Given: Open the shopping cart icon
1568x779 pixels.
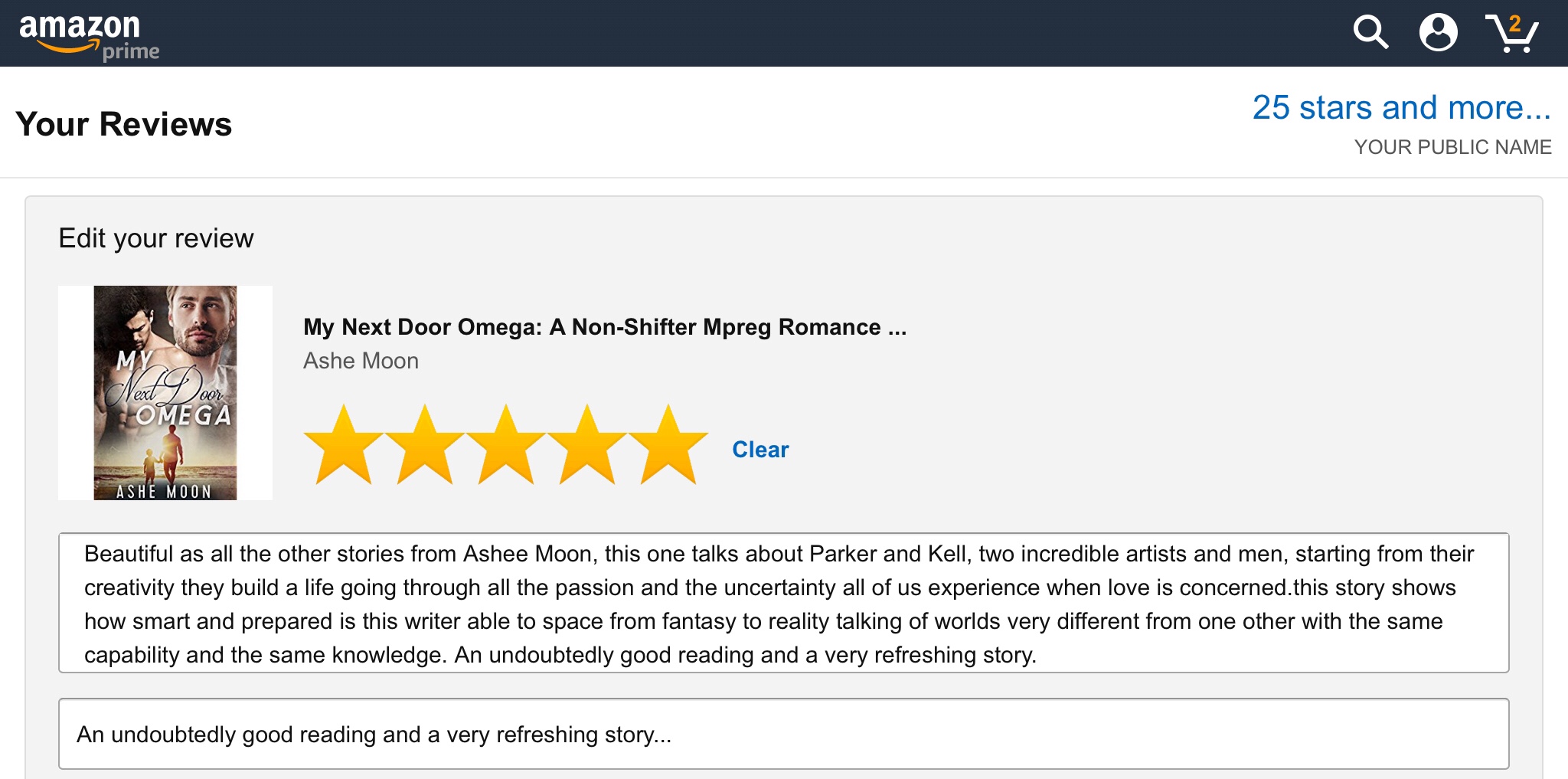Looking at the screenshot, I should point(1511,34).
